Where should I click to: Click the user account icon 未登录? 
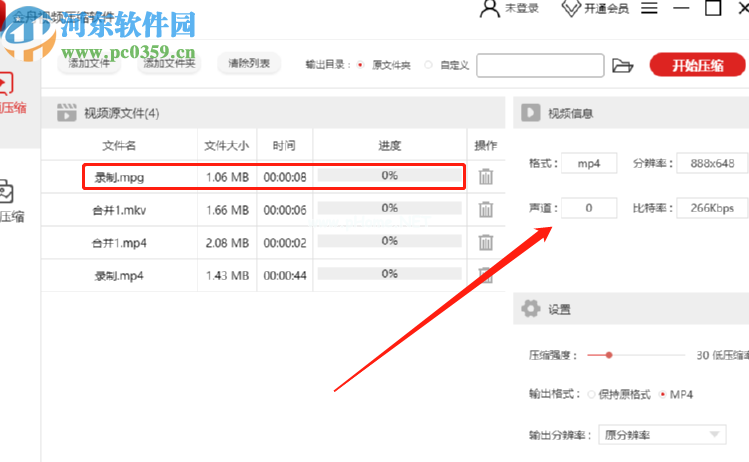pyautogui.click(x=489, y=9)
